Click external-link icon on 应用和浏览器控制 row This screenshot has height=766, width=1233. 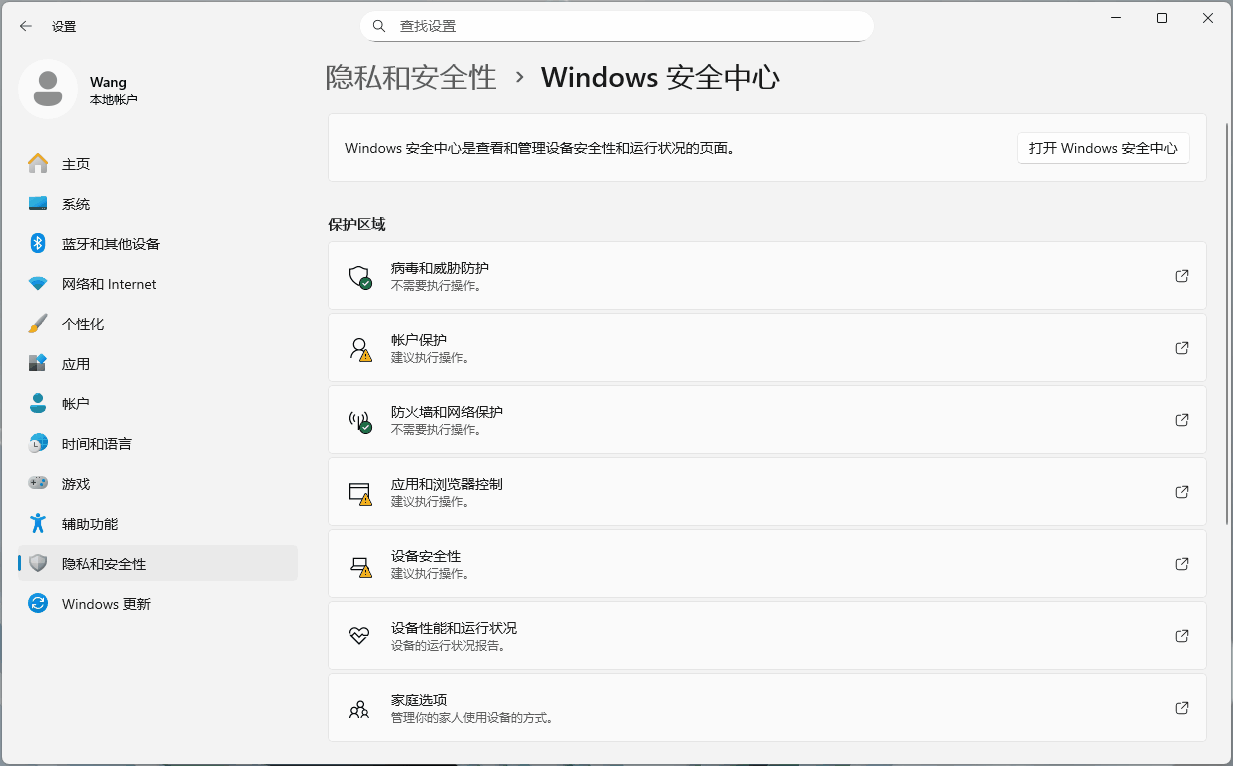pos(1182,492)
